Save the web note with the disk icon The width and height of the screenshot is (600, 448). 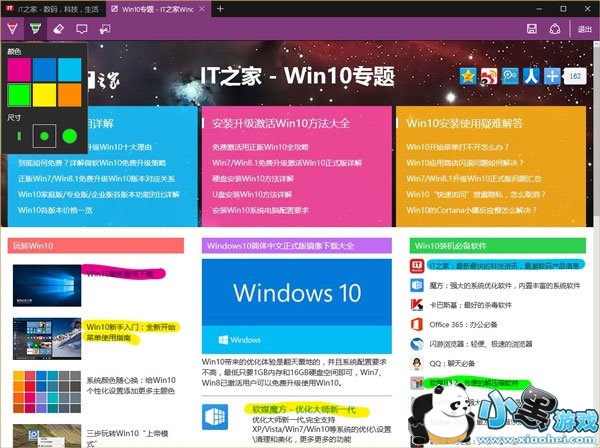point(532,29)
